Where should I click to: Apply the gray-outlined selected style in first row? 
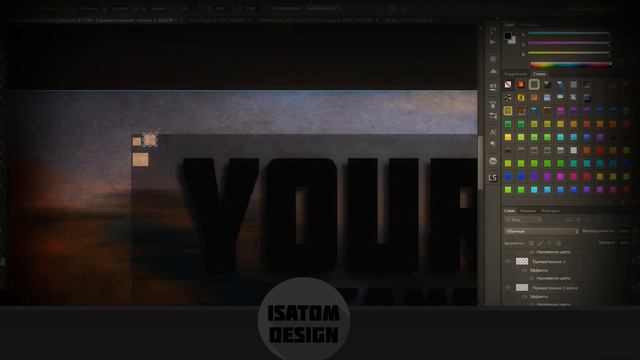534,84
